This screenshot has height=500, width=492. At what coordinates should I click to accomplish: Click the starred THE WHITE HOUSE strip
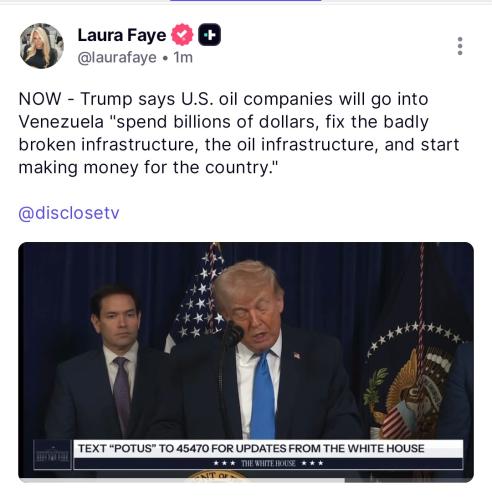click(x=268, y=463)
